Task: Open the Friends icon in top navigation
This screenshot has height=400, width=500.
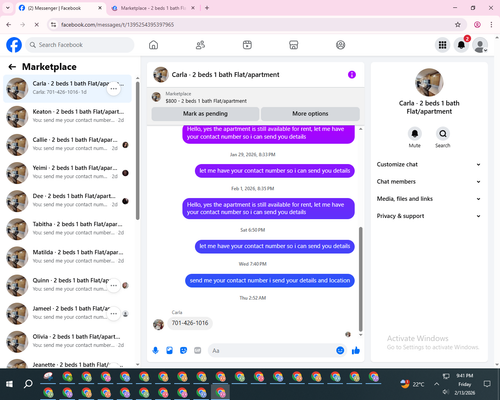Action: tap(200, 45)
